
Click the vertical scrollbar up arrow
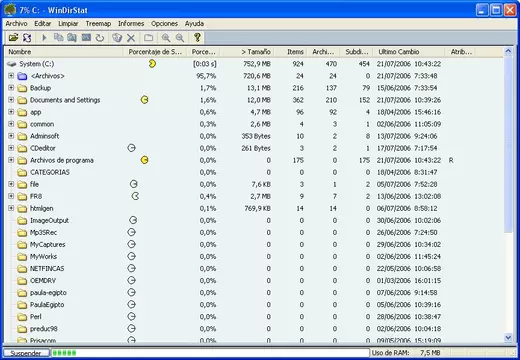[508, 52]
